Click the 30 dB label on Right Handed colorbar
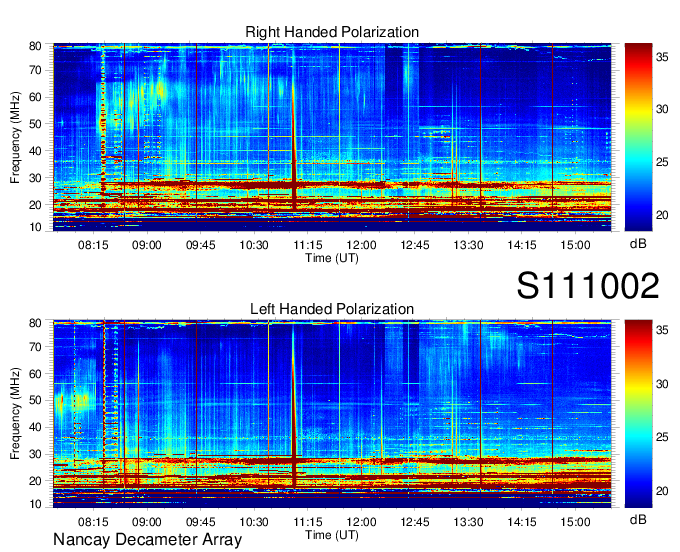The width and height of the screenshot is (680, 552). click(x=663, y=109)
